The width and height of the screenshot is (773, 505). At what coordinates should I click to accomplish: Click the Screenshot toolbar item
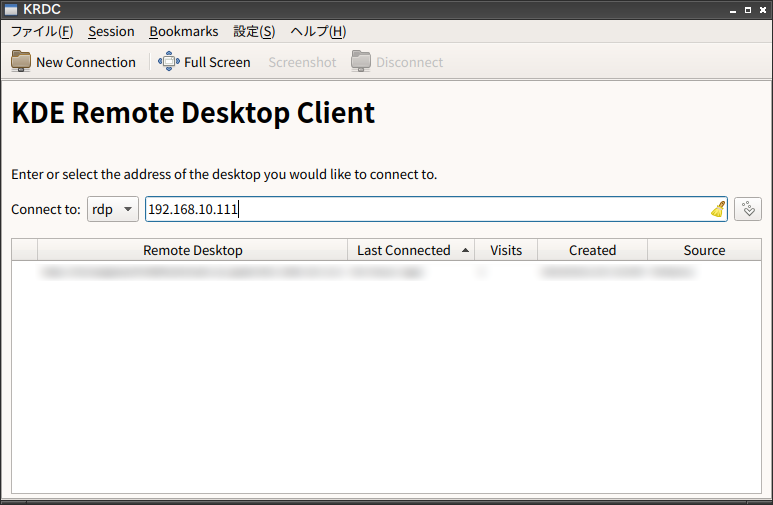pos(302,62)
